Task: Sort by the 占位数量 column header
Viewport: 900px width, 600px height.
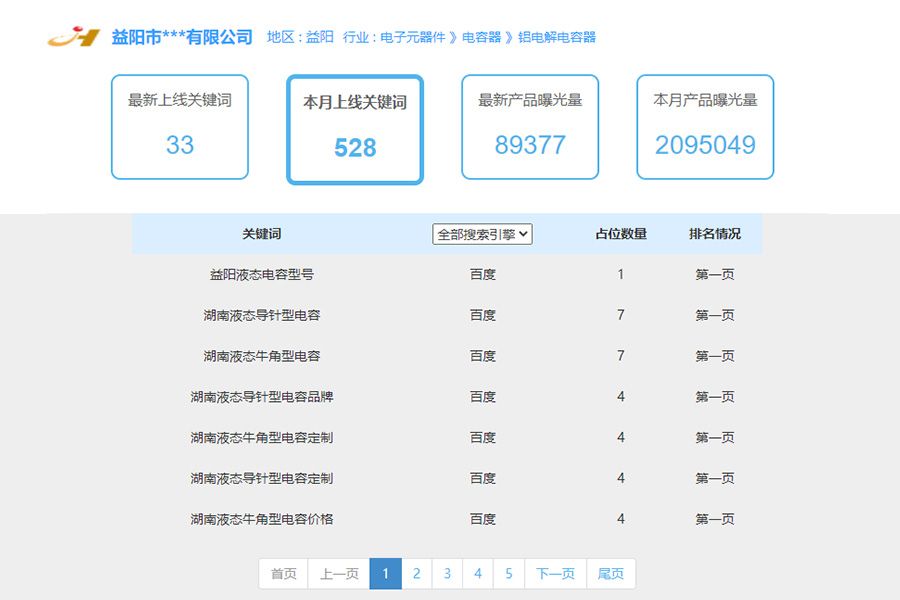Action: coord(620,233)
